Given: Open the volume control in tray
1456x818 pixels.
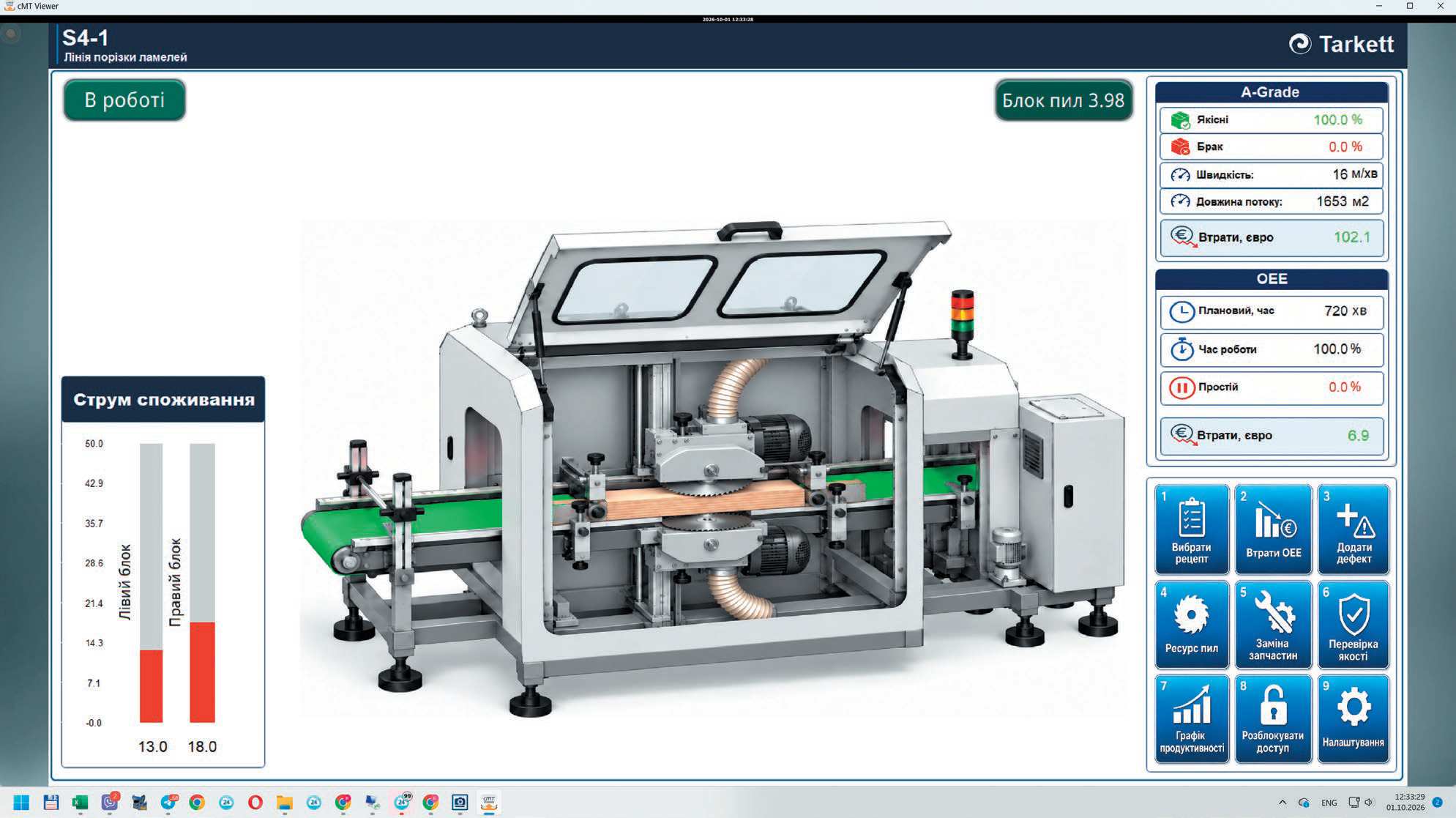Looking at the screenshot, I should coord(1370,803).
